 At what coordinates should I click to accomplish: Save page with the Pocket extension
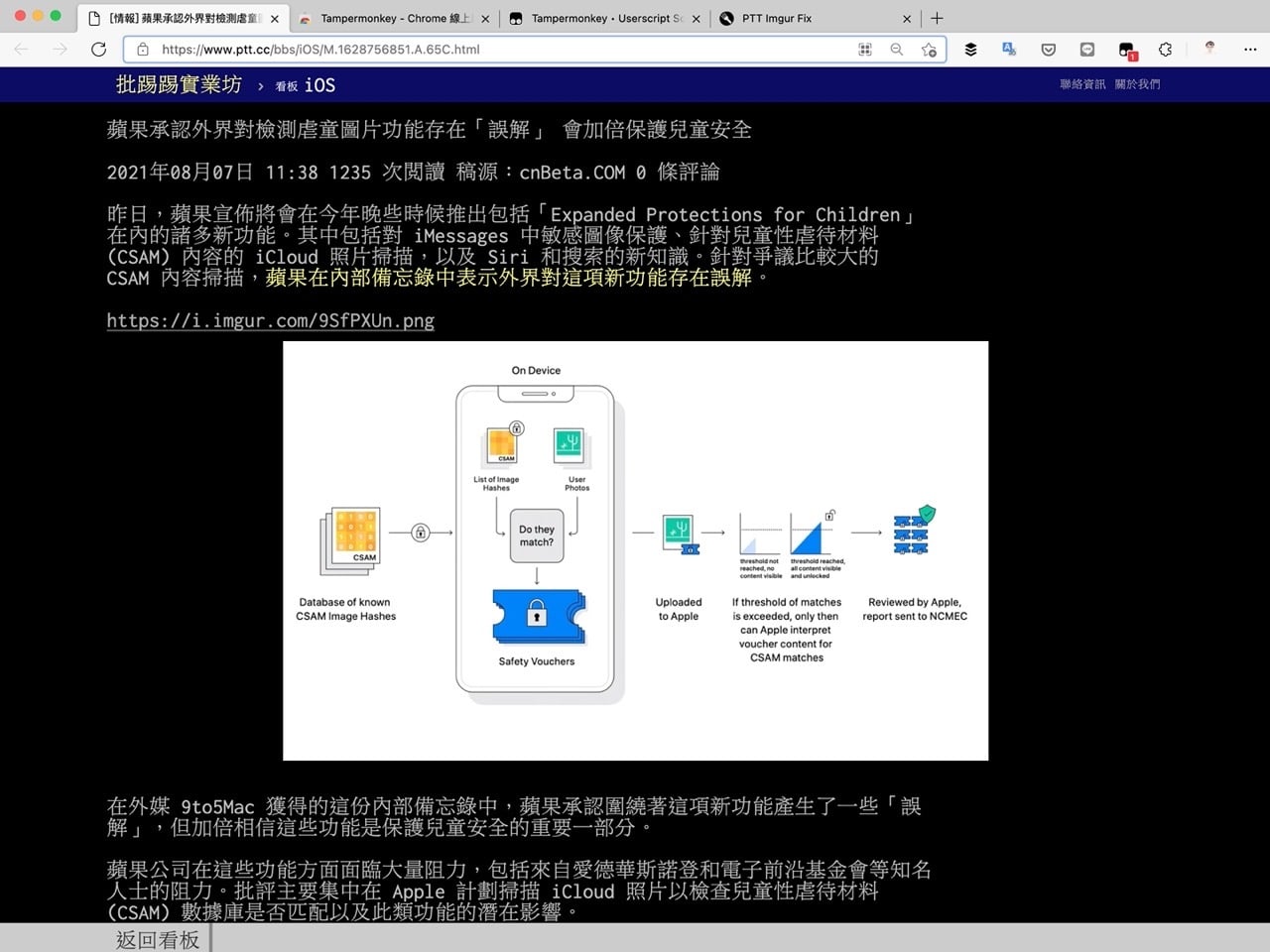click(x=1049, y=49)
